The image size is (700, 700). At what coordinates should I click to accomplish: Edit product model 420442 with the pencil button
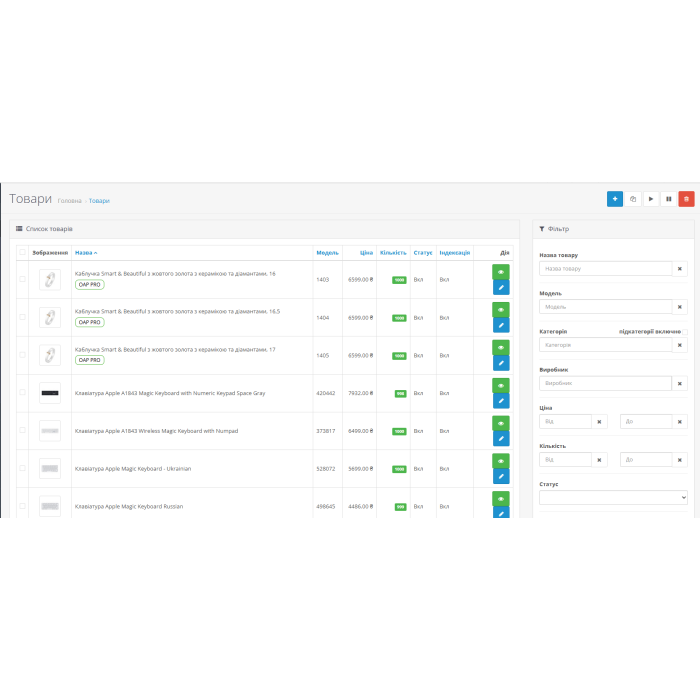click(501, 401)
